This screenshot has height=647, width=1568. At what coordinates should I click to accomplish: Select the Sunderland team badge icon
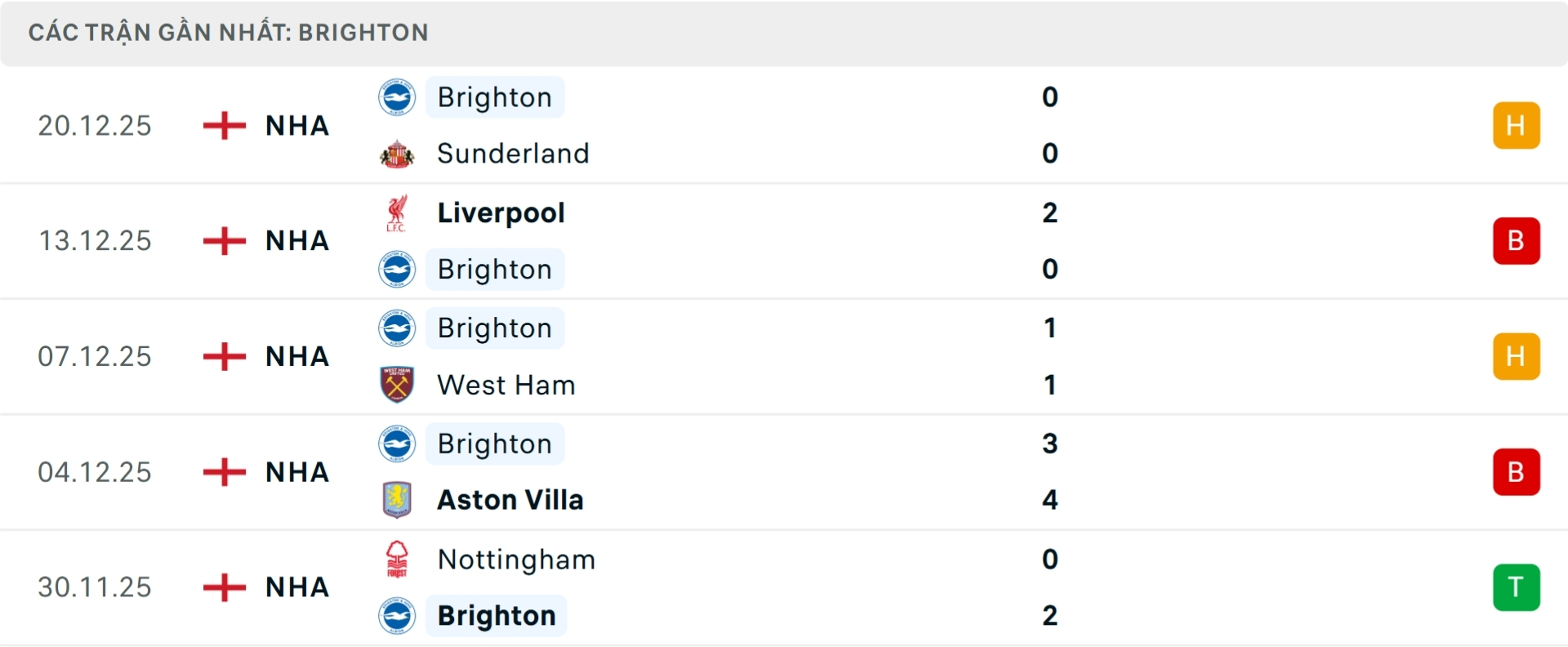tap(398, 153)
